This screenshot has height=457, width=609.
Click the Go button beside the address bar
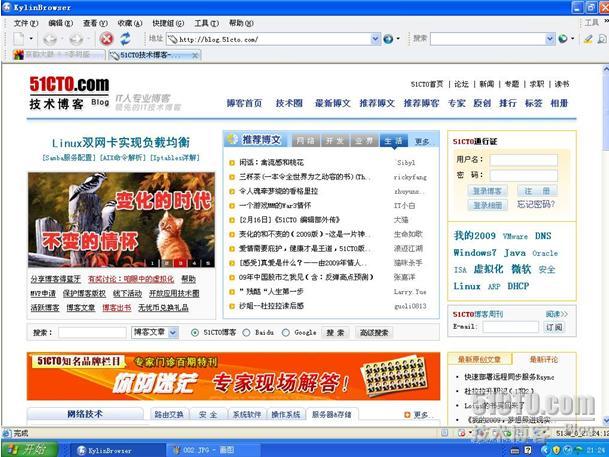388,39
